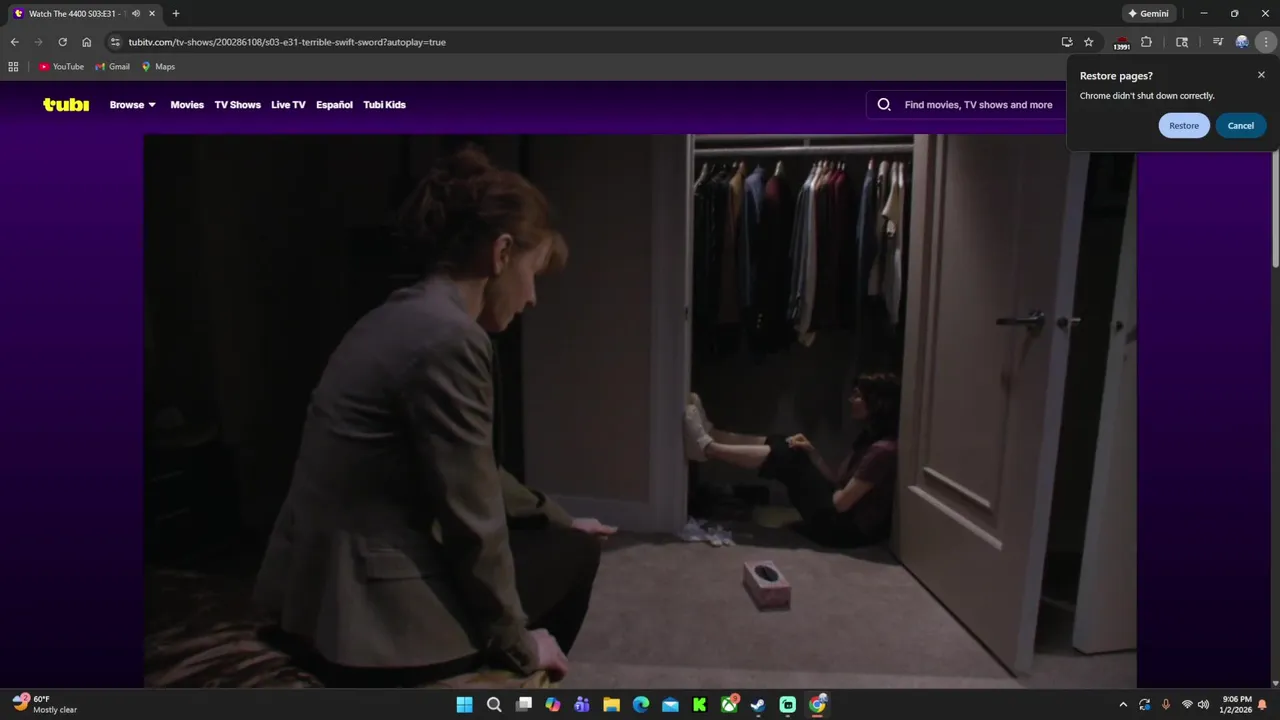Image resolution: width=1280 pixels, height=720 pixels.
Task: Switch to Español content
Action: 334,105
